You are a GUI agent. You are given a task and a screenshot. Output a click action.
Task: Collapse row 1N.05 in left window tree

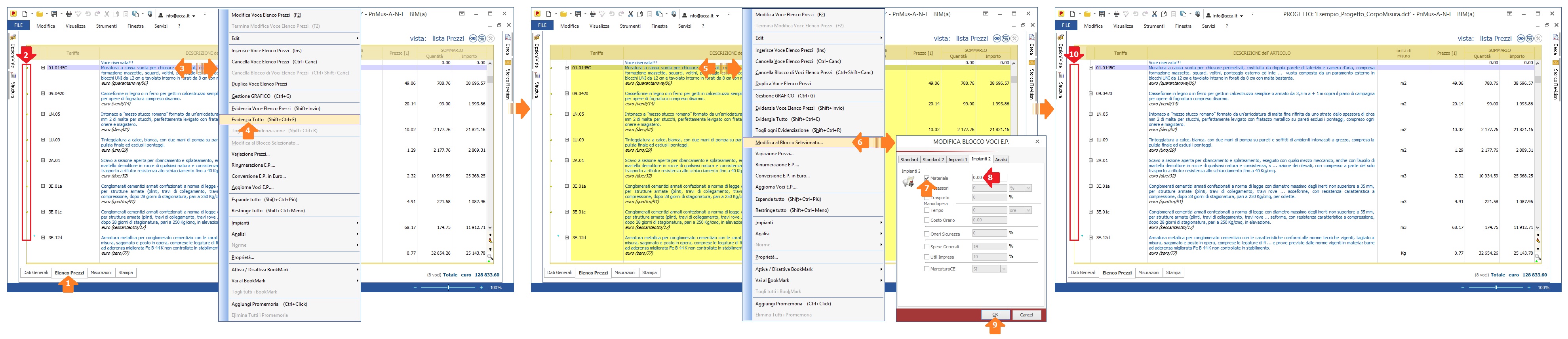(43, 114)
